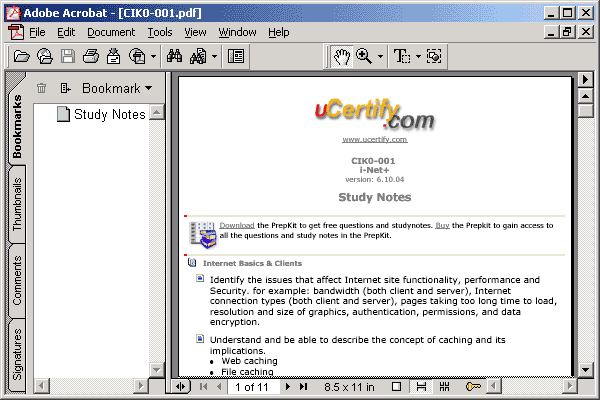Viewport: 600px width, 400px height.
Task: Open dropdown arrow next to Text Select tool
Action: click(418, 56)
